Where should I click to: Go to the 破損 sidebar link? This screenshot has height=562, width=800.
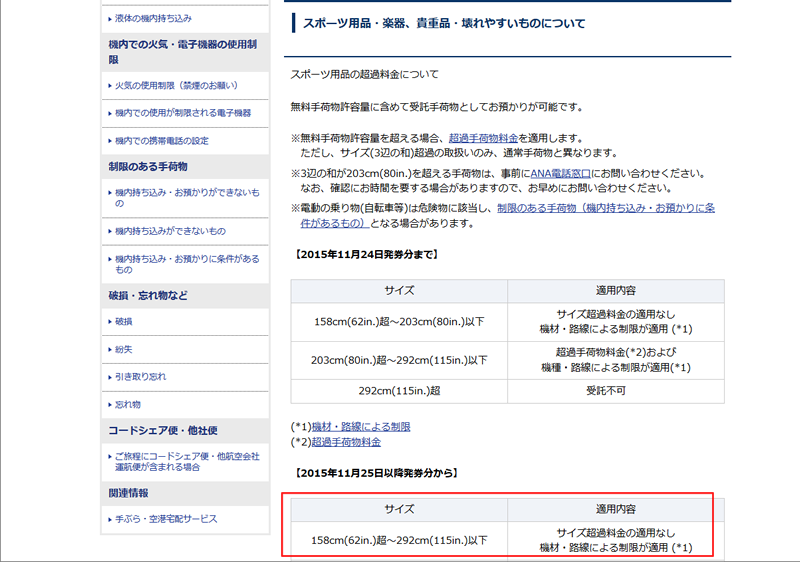coord(124,322)
